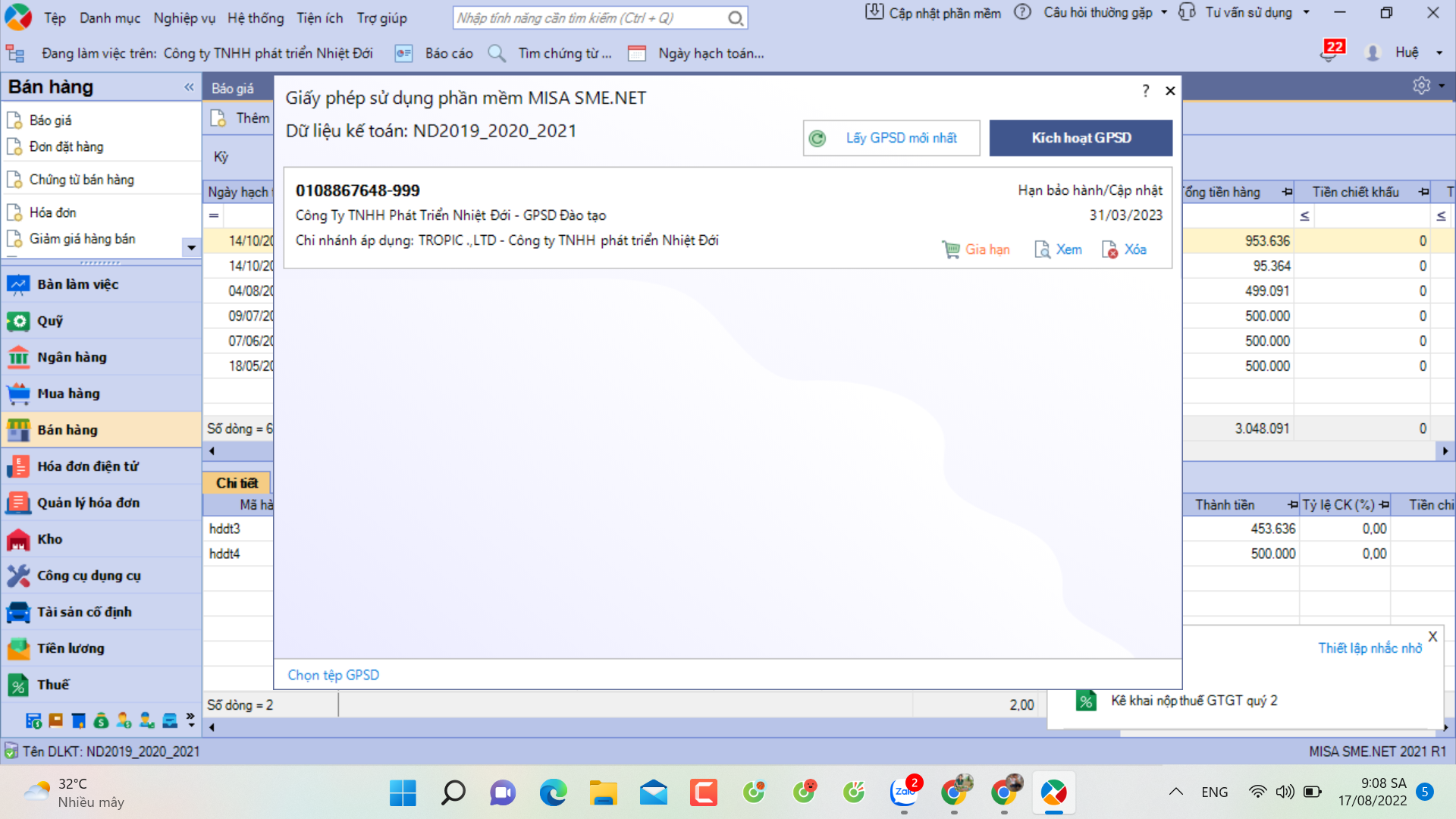Select Giảm giá hàng bán in sidebar
This screenshot has width=1456, height=819.
pos(82,239)
